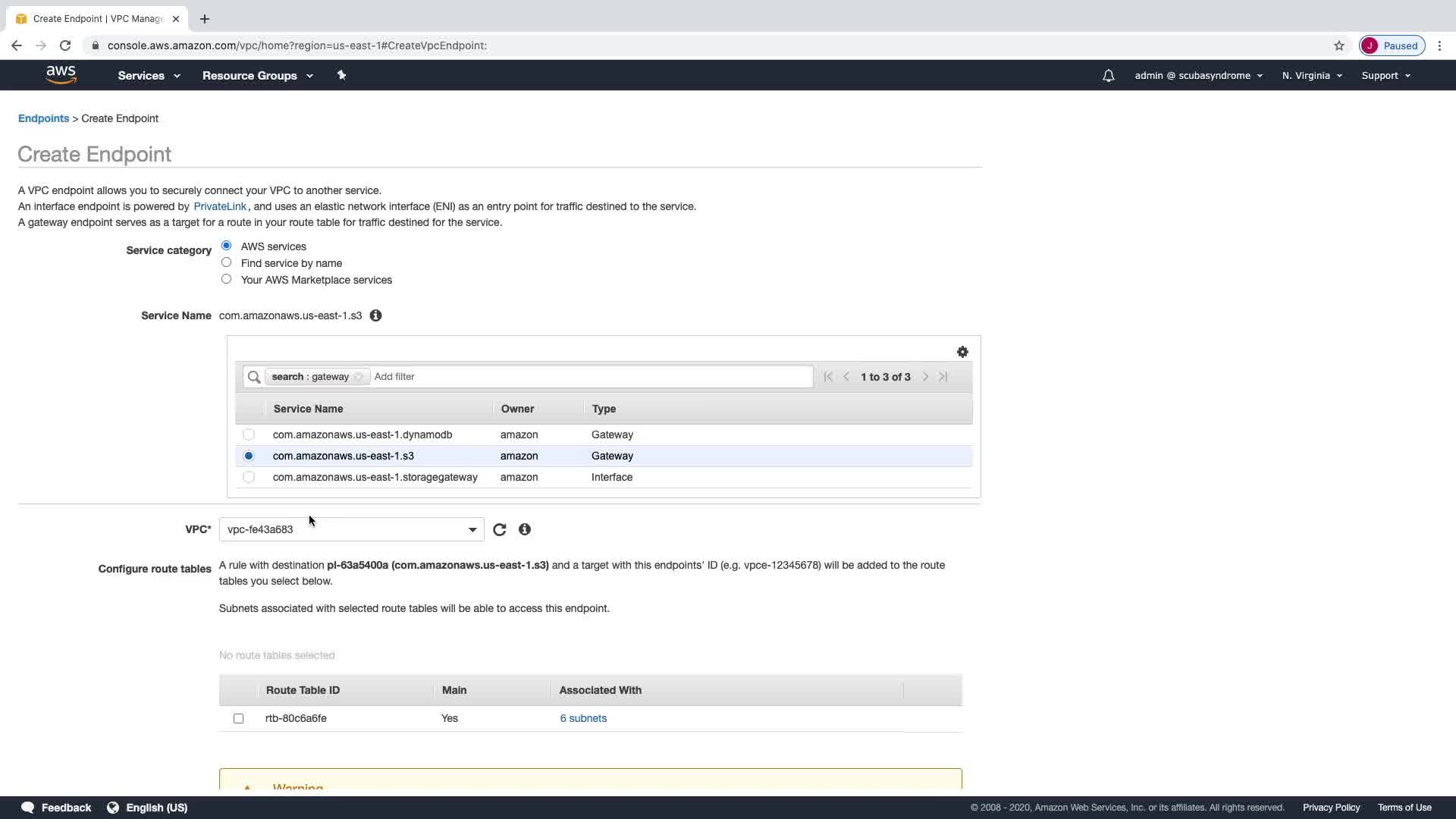Open the notifications bell

tap(1108, 76)
